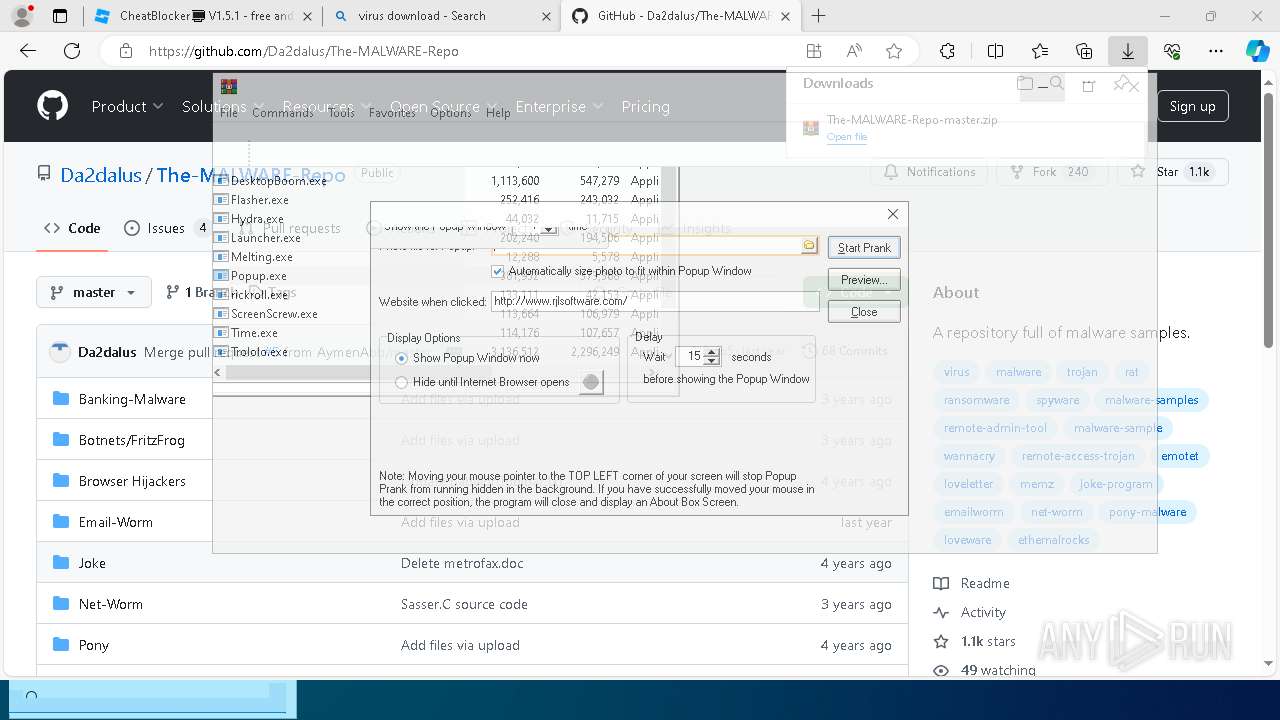The height and width of the screenshot is (720, 1280).
Task: Open the apps icon in address bar
Action: [x=814, y=51]
